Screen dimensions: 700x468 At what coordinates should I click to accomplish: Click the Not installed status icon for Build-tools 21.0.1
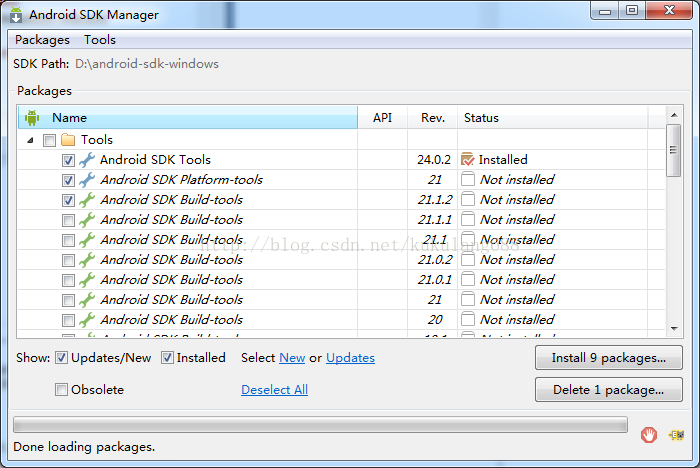click(x=467, y=280)
